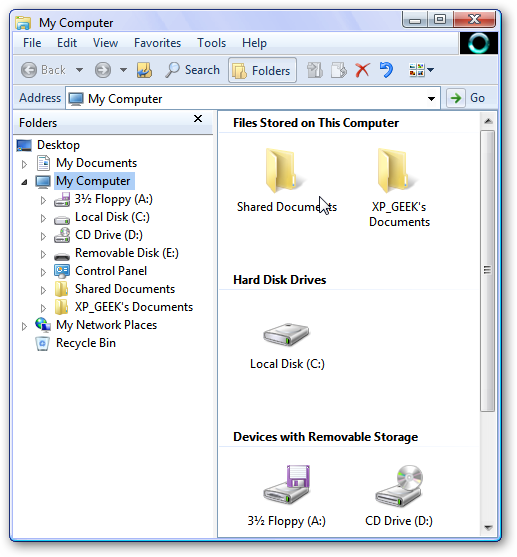Click the Copy To toolbar icon
517x557 pixels.
pyautogui.click(x=339, y=70)
